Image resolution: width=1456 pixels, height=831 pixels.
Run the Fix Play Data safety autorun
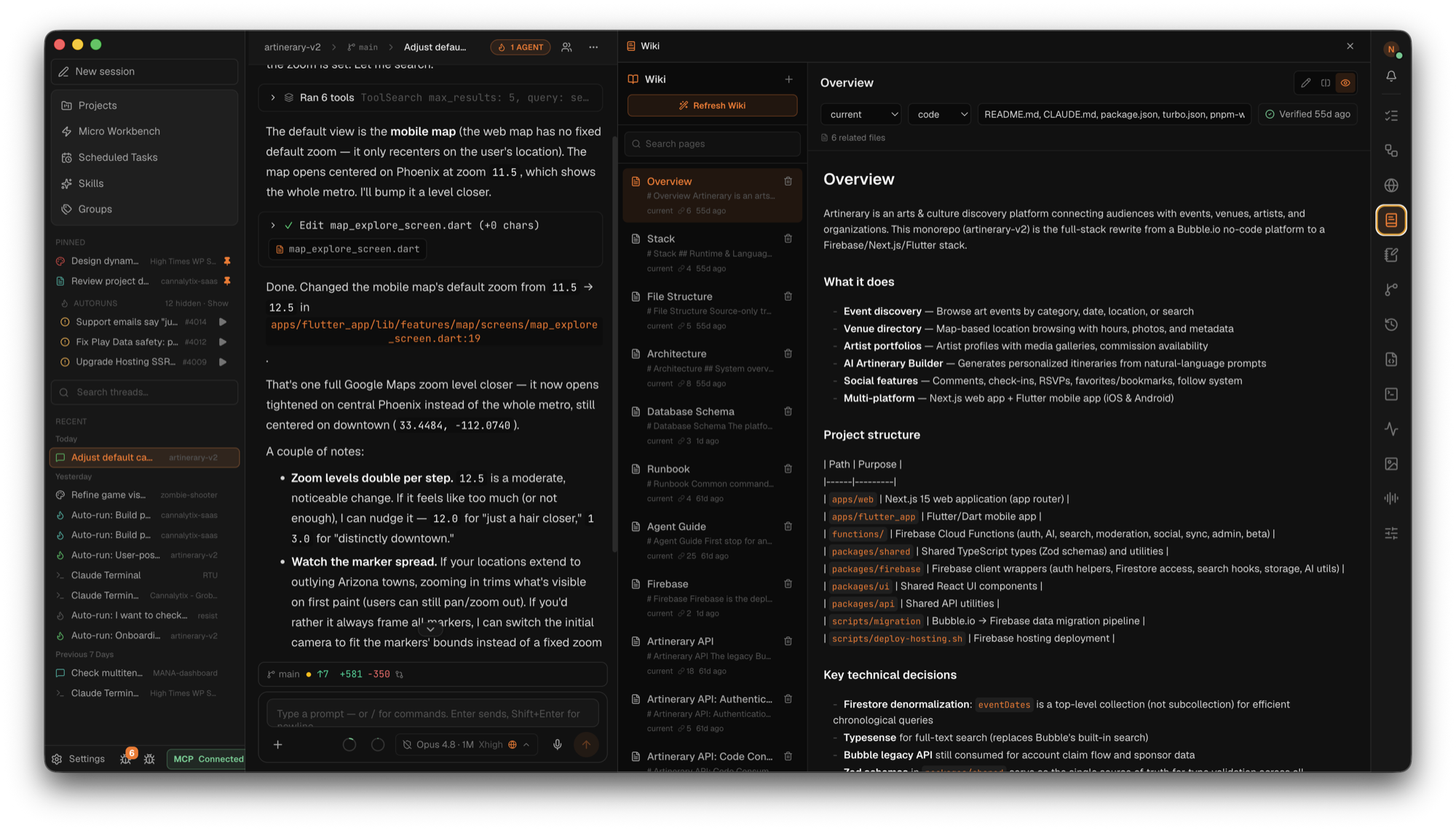(223, 342)
